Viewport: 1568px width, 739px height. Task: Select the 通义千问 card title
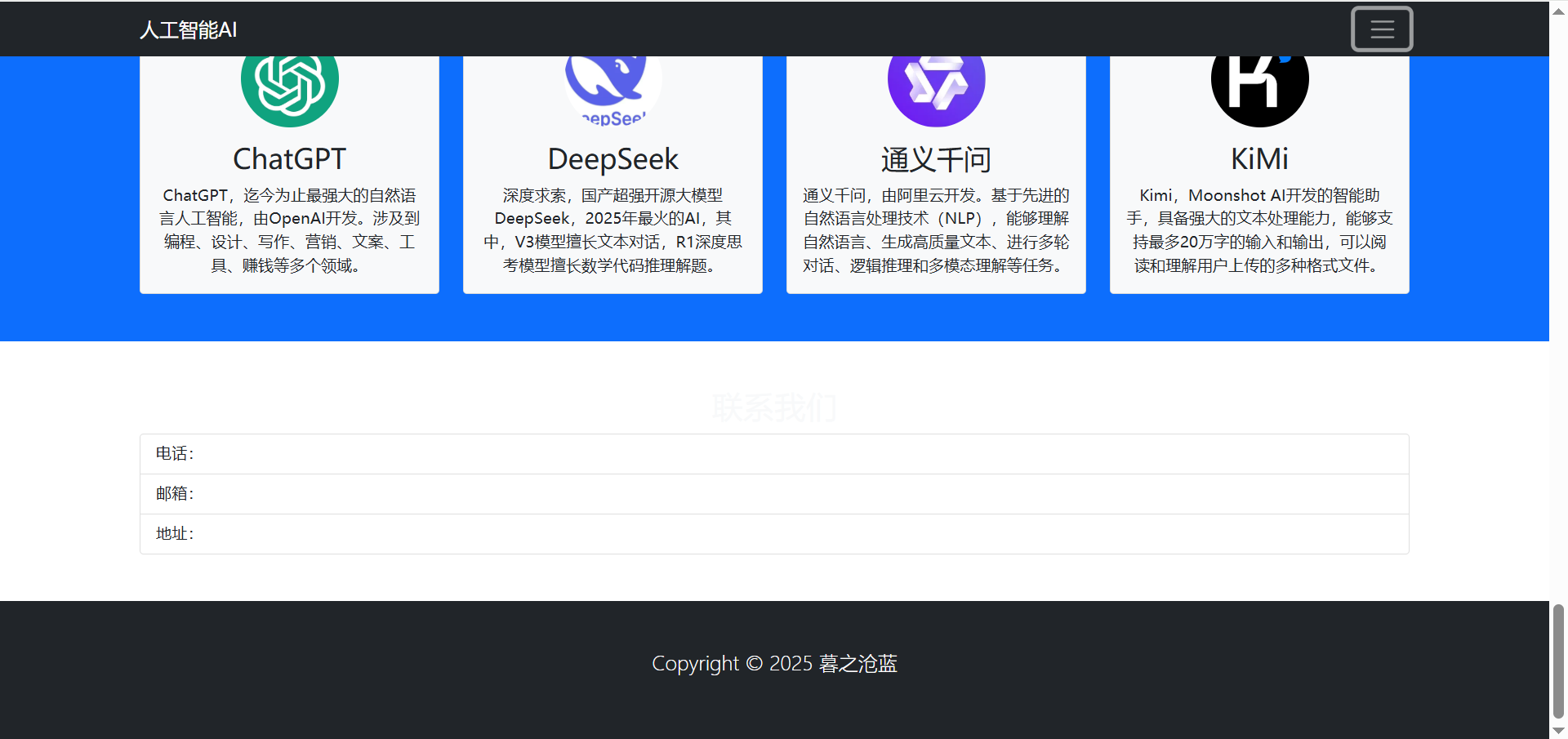937,159
